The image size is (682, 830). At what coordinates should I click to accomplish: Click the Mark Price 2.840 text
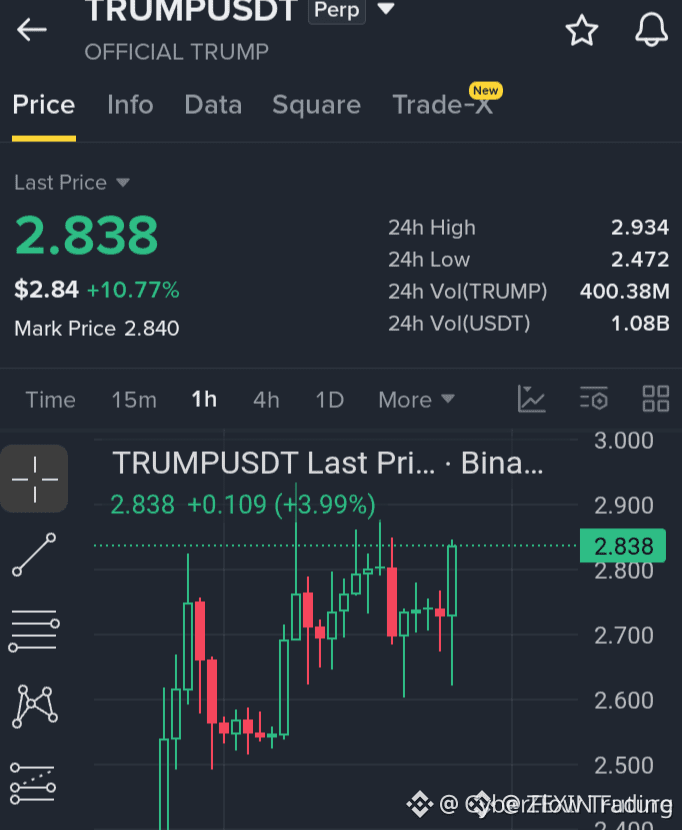pyautogui.click(x=97, y=329)
